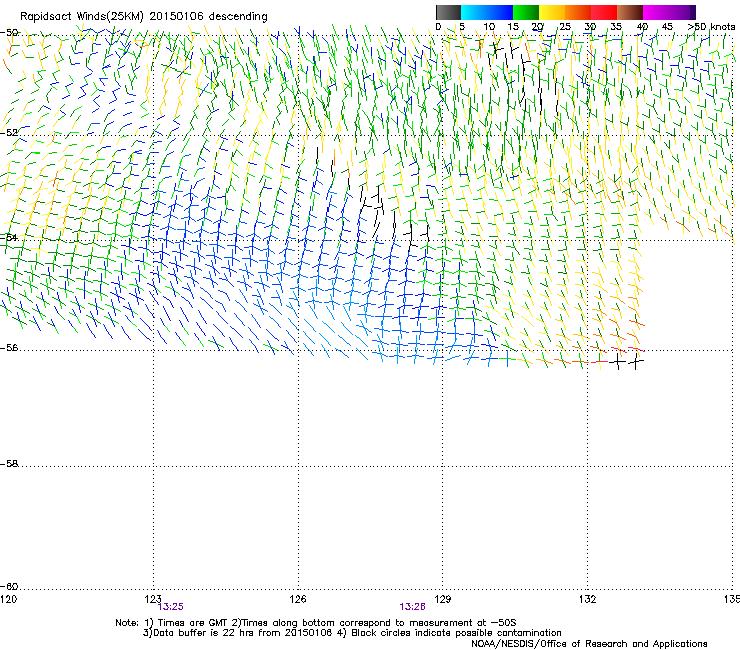Click legend tick label 25

[565, 26]
